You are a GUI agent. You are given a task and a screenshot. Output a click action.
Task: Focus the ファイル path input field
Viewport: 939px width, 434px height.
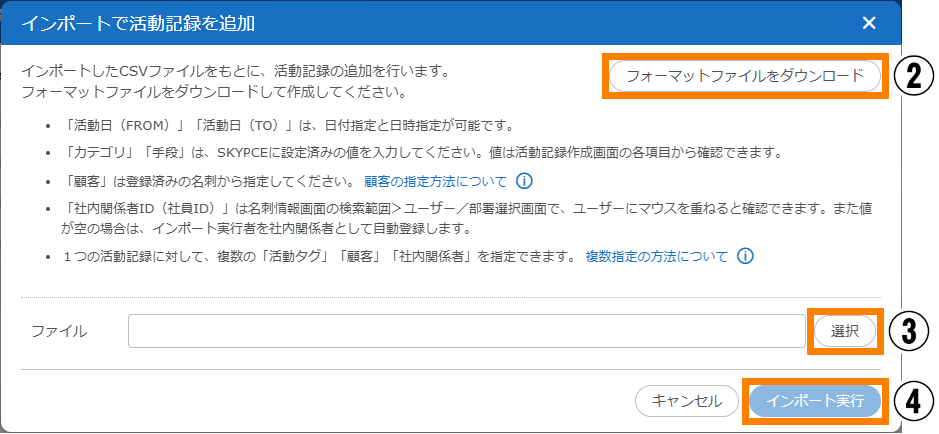(x=466, y=331)
